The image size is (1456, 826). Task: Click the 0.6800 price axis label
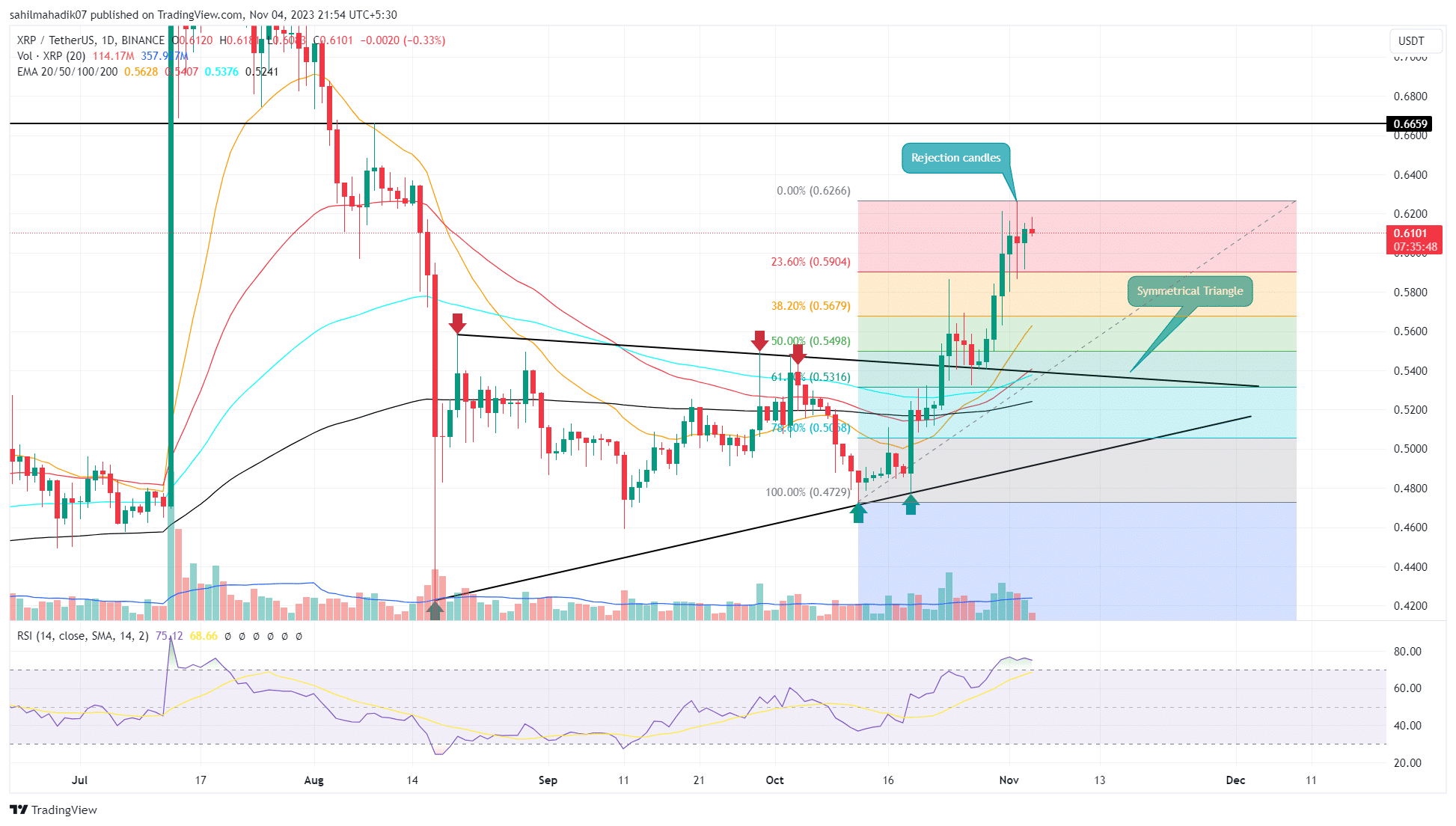pyautogui.click(x=1410, y=97)
